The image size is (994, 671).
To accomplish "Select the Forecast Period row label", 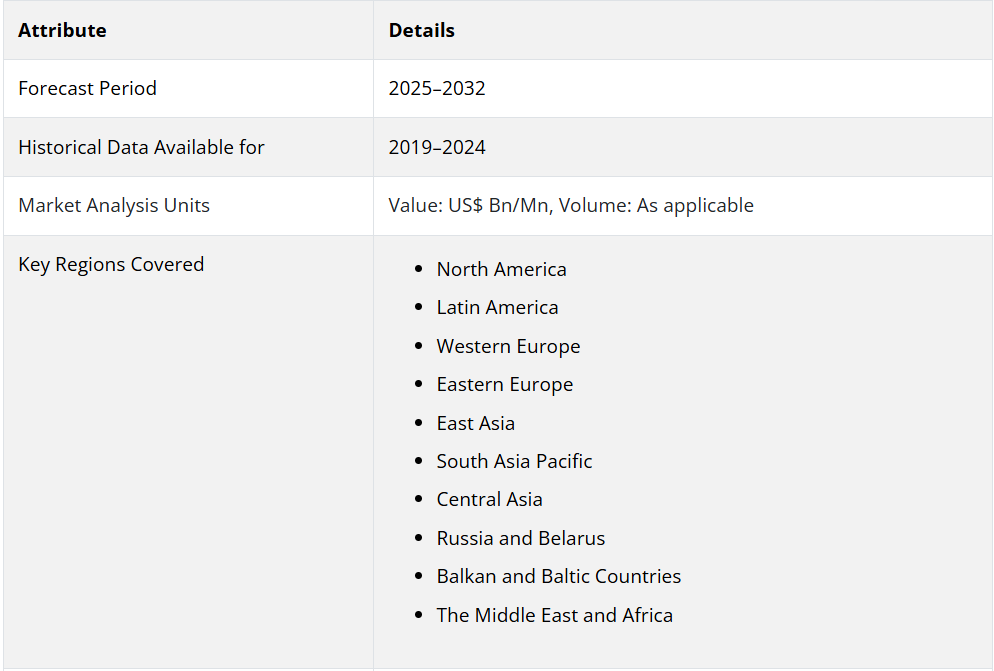I will tap(87, 88).
